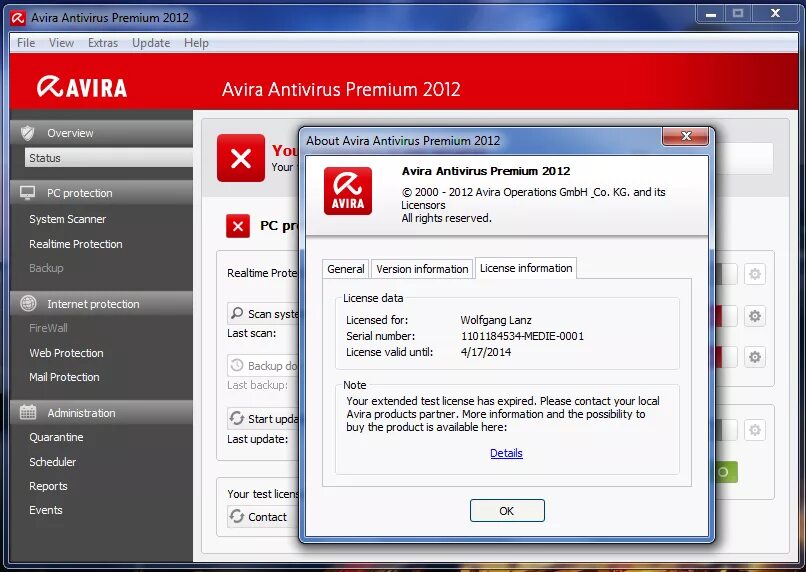Open Scheduler in the sidebar
Viewport: 806px width, 572px height.
tap(52, 462)
